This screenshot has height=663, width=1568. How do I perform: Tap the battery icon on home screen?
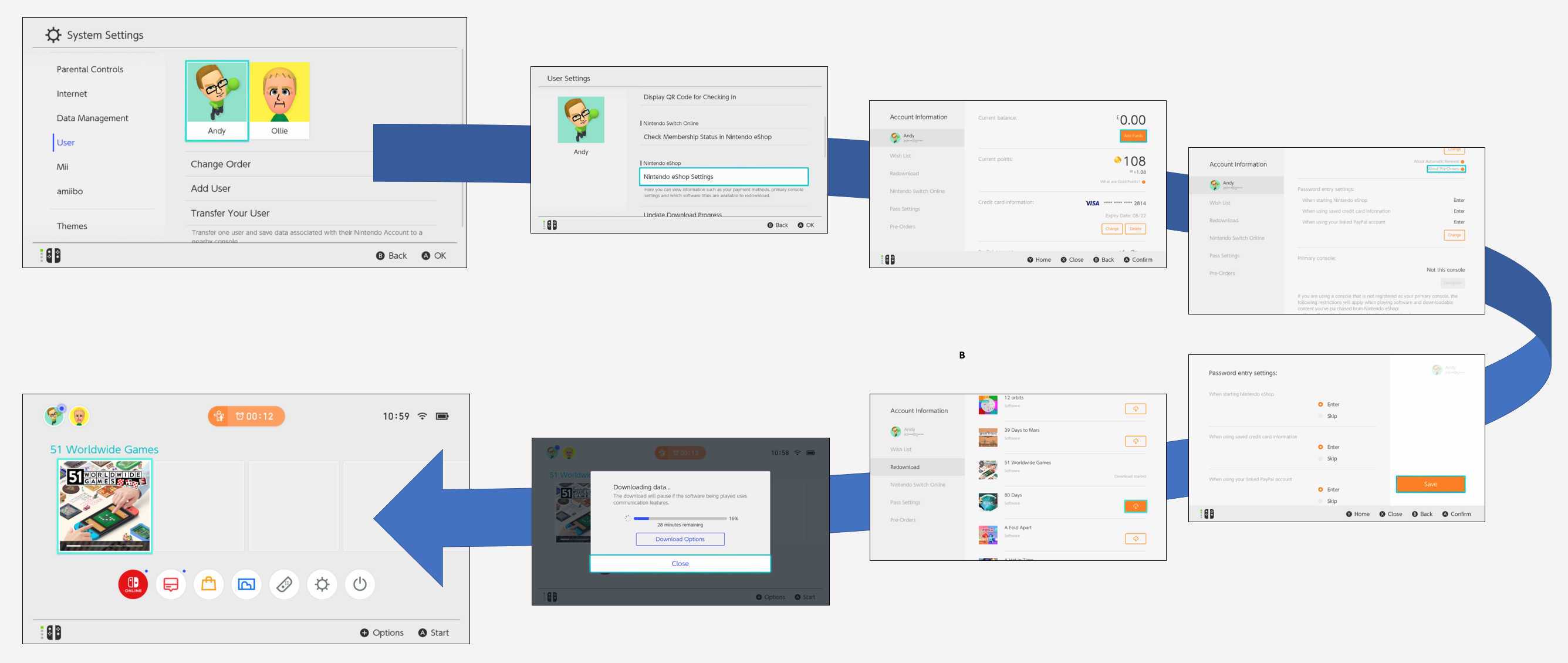tap(442, 416)
